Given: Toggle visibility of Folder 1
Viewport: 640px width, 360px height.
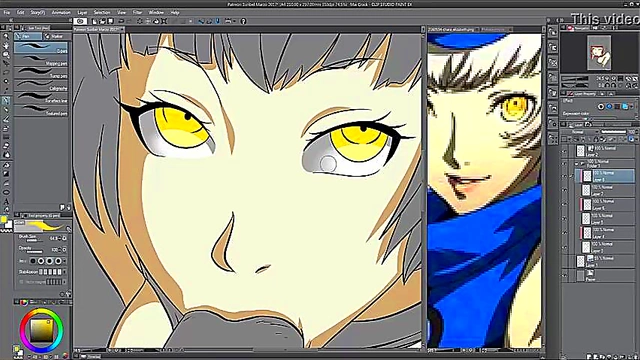Looking at the screenshot, I should [x=564, y=164].
